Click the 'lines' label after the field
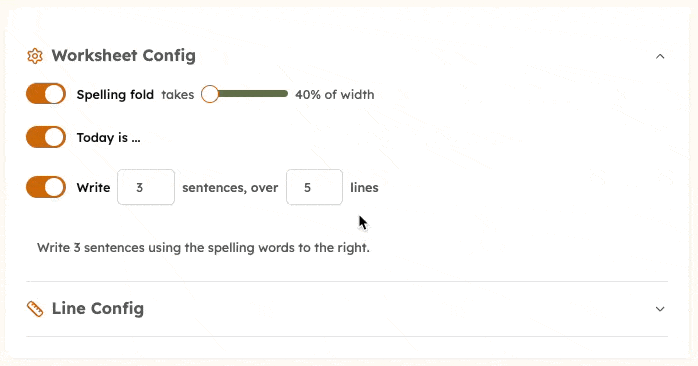The width and height of the screenshot is (698, 366). 364,187
